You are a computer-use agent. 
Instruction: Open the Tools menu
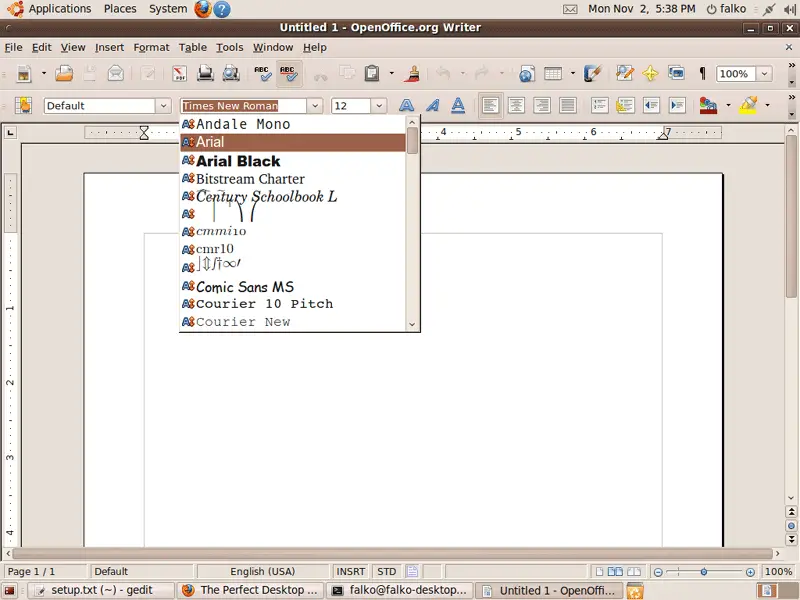229,47
